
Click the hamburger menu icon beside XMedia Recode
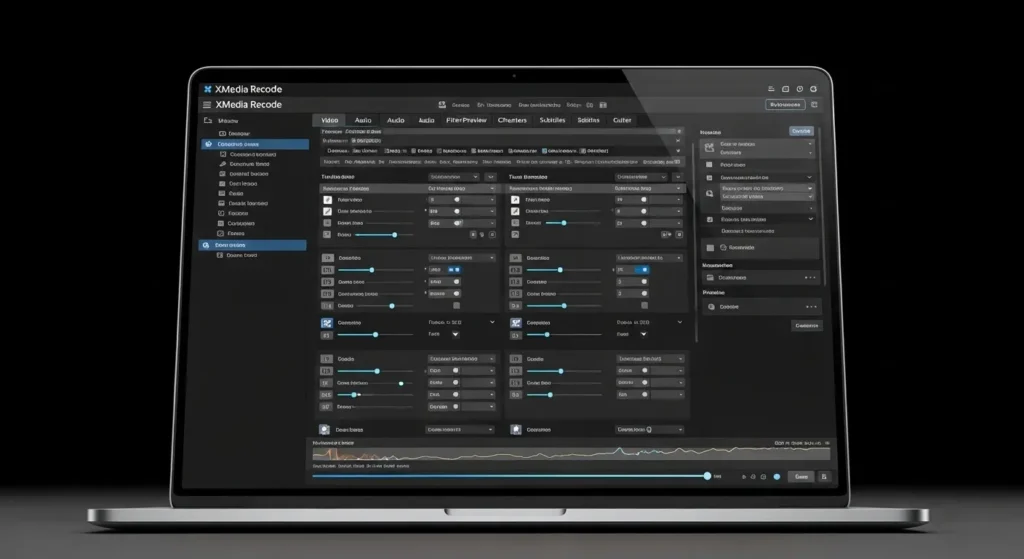tap(207, 105)
